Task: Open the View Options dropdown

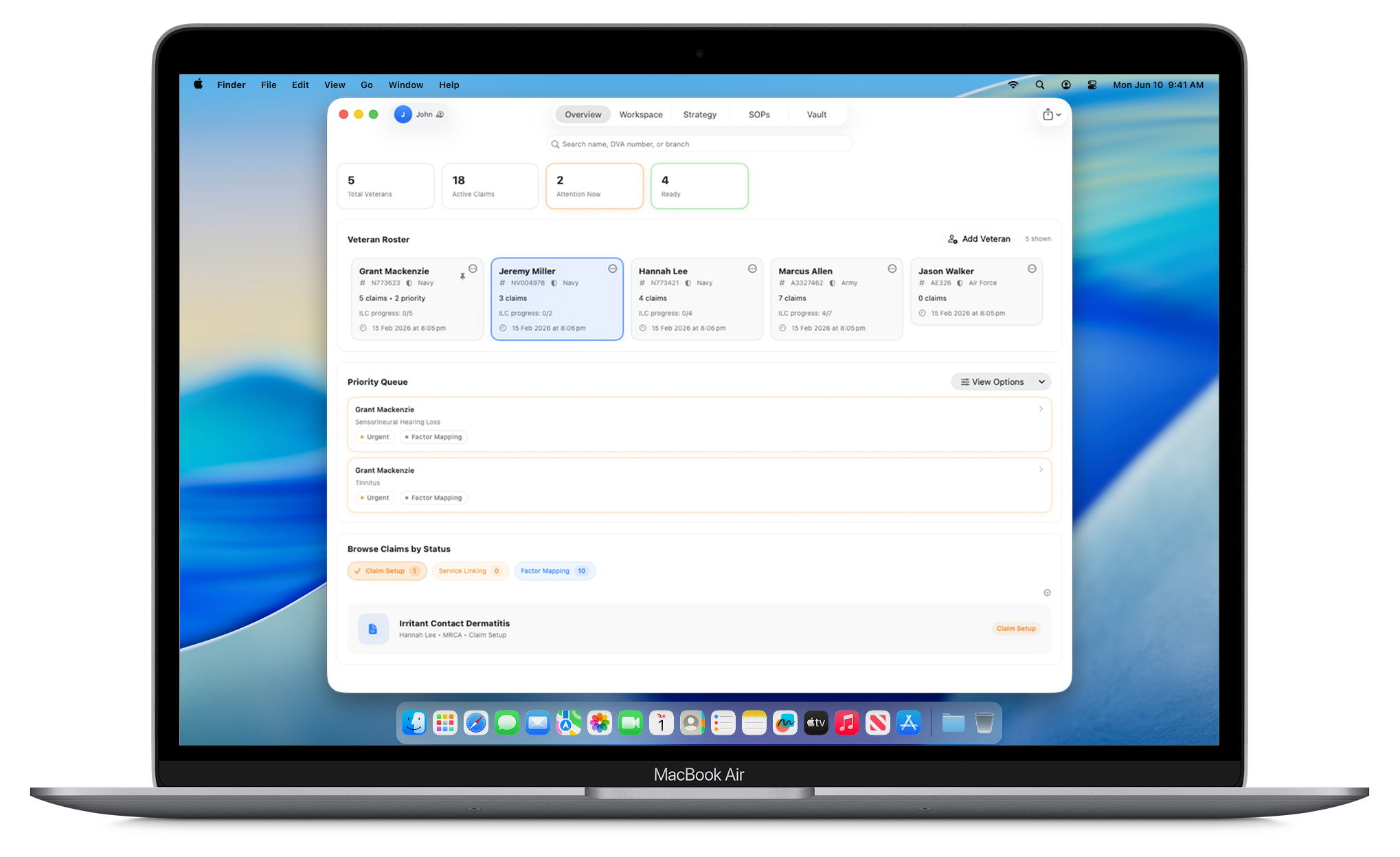Action: [x=1000, y=381]
